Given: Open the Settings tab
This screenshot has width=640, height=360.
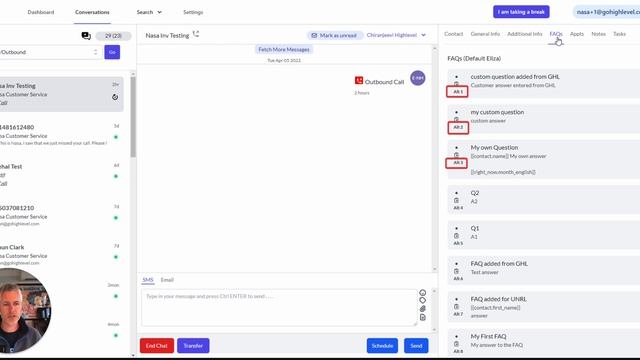Looking at the screenshot, I should 193,12.
